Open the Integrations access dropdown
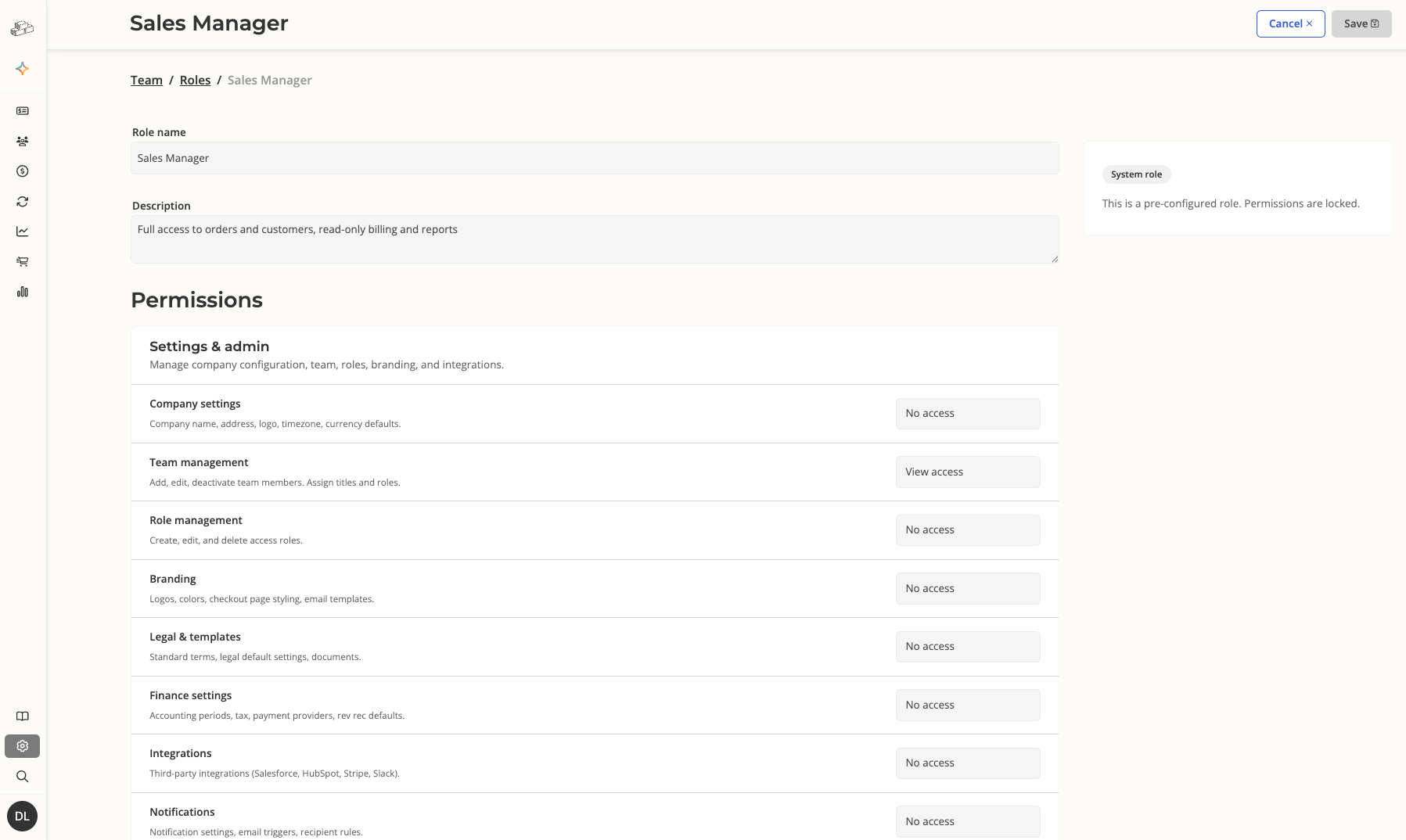Viewport: 1406px width, 840px height. [968, 763]
